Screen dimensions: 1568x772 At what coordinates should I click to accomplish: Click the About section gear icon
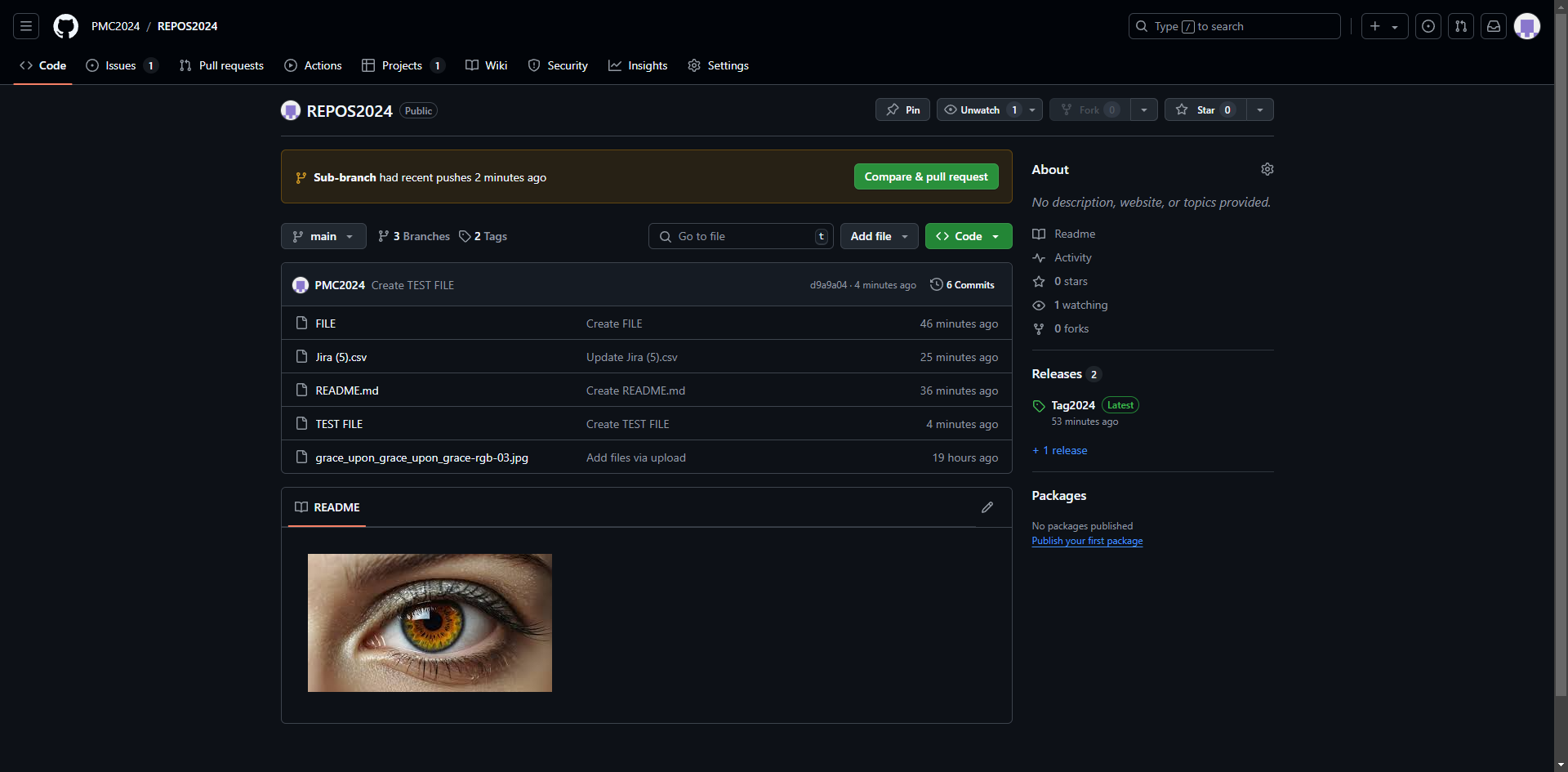[x=1267, y=169]
